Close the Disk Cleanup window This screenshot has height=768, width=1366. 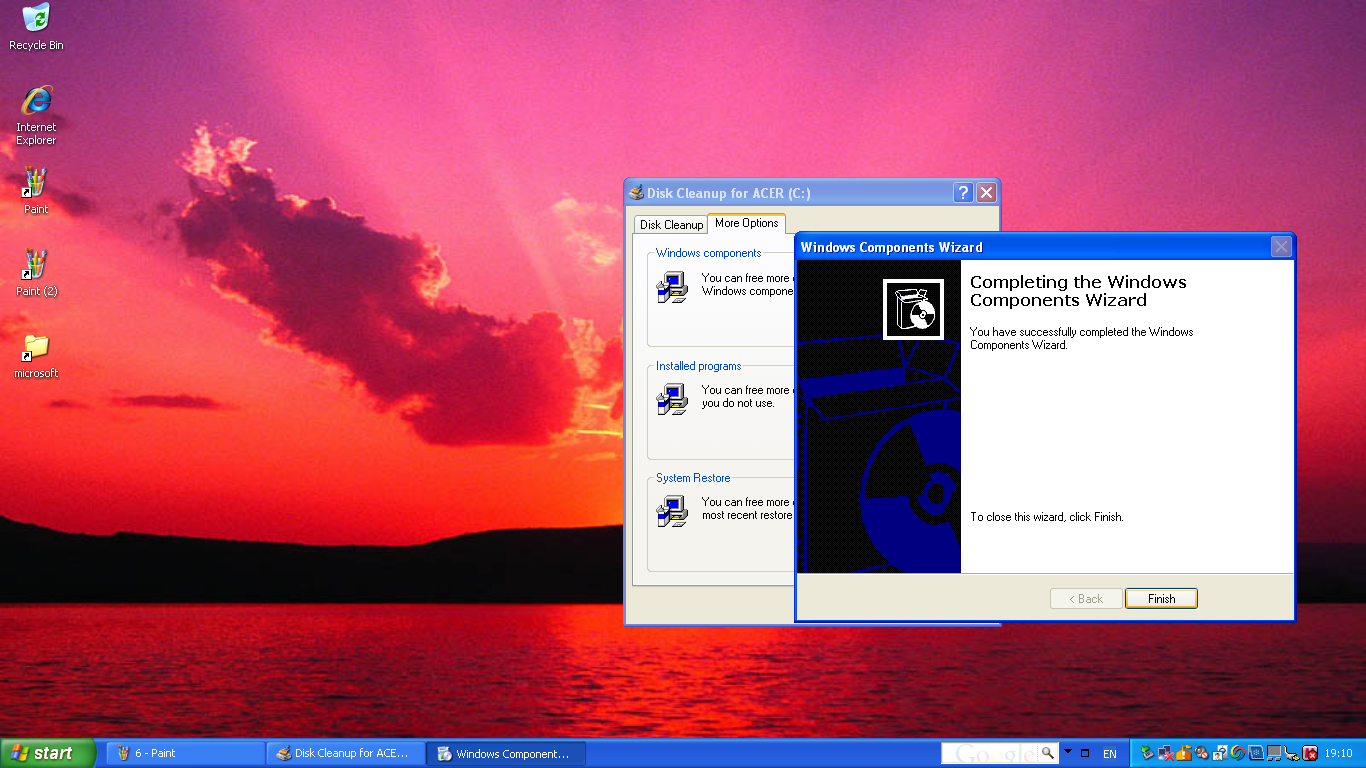(x=986, y=193)
